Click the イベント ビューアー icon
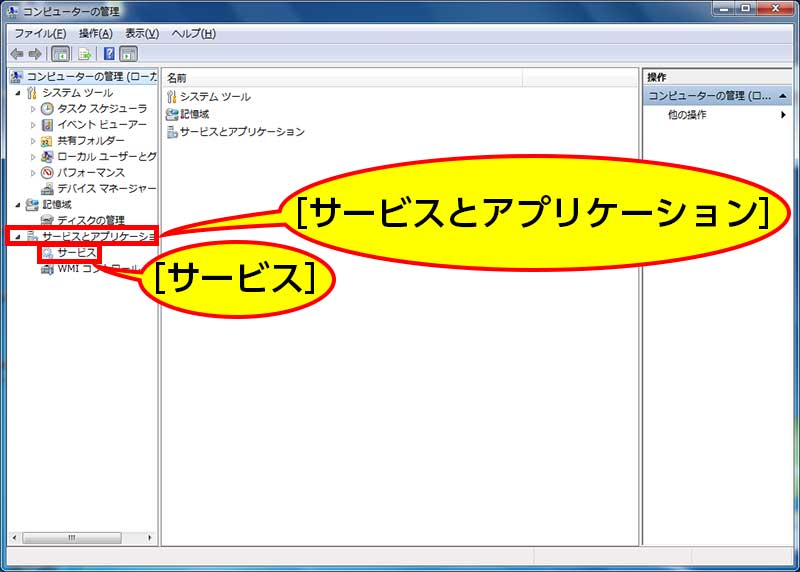 click(47, 125)
